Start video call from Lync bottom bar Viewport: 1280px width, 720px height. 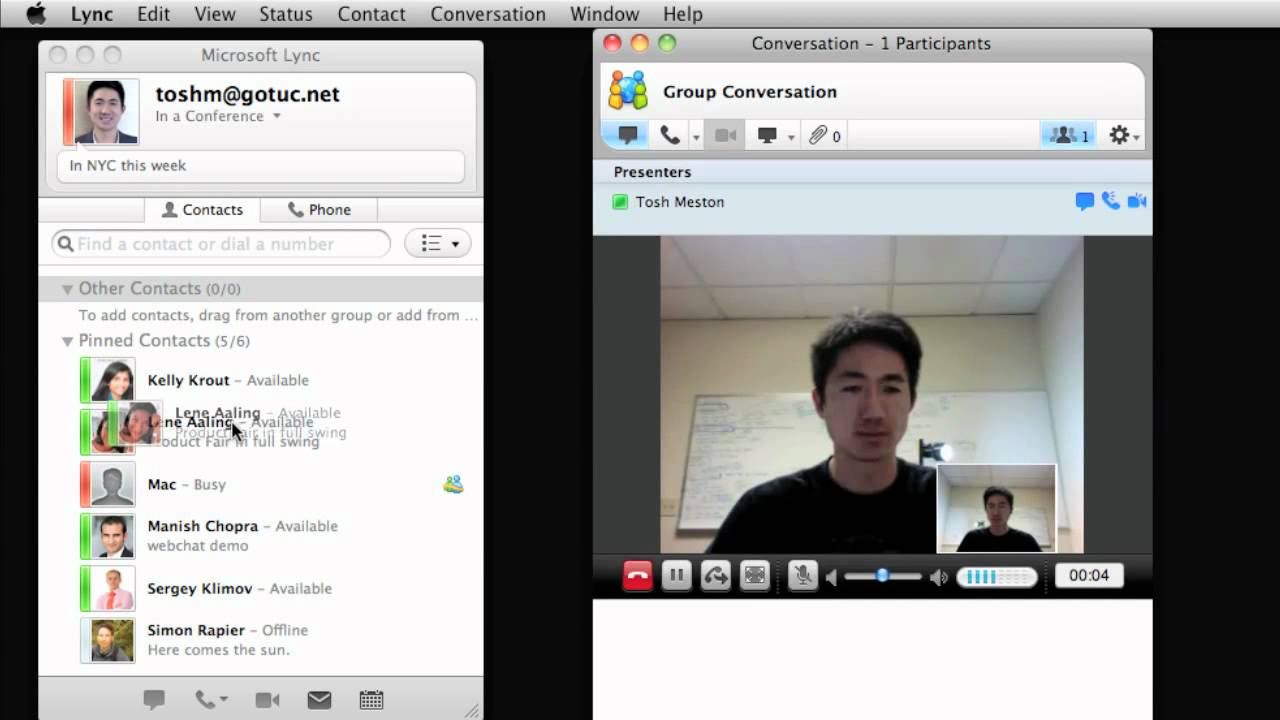[x=267, y=700]
